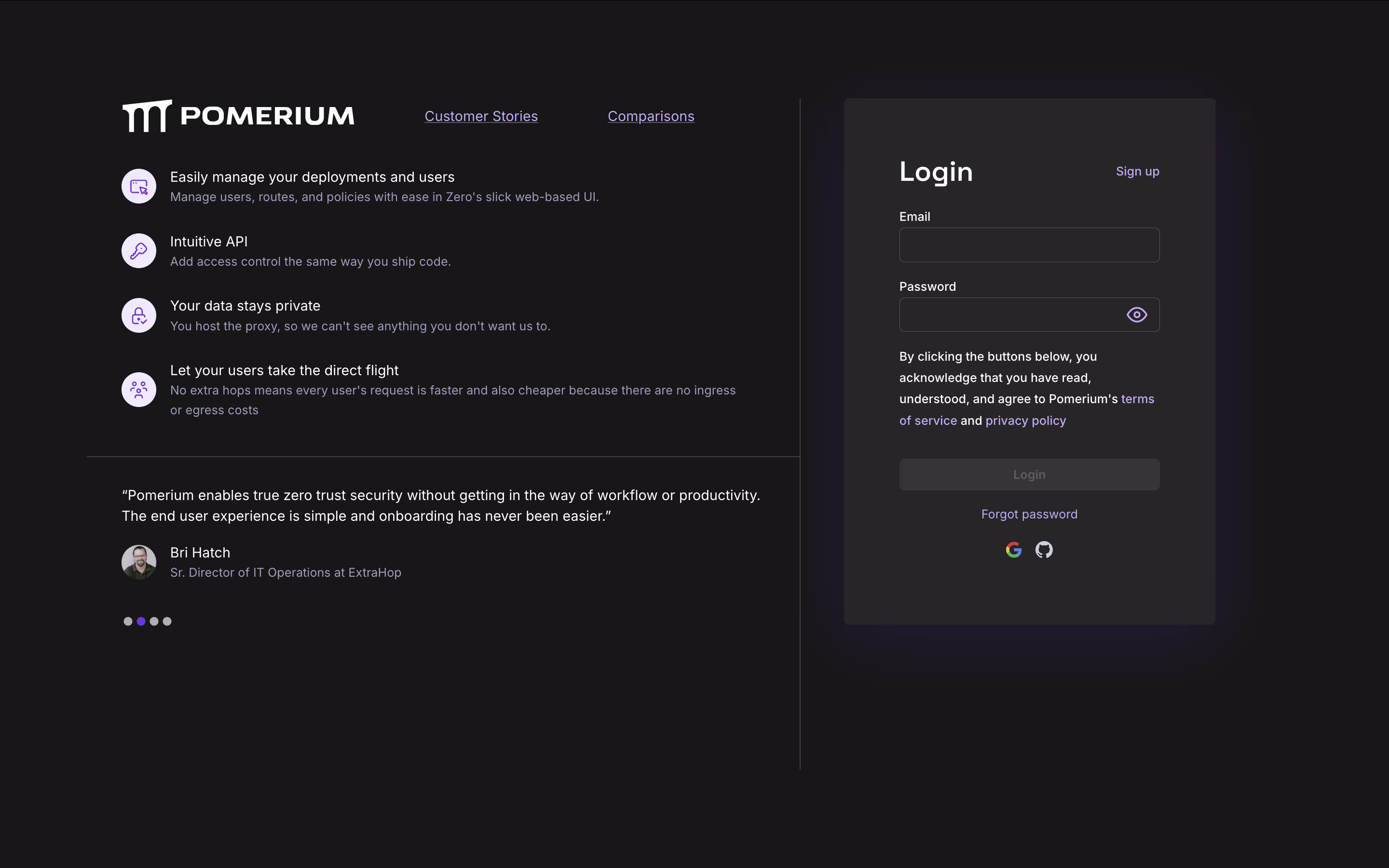
Task: Click 'Let your users take the direct flight' heading
Action: 284,370
